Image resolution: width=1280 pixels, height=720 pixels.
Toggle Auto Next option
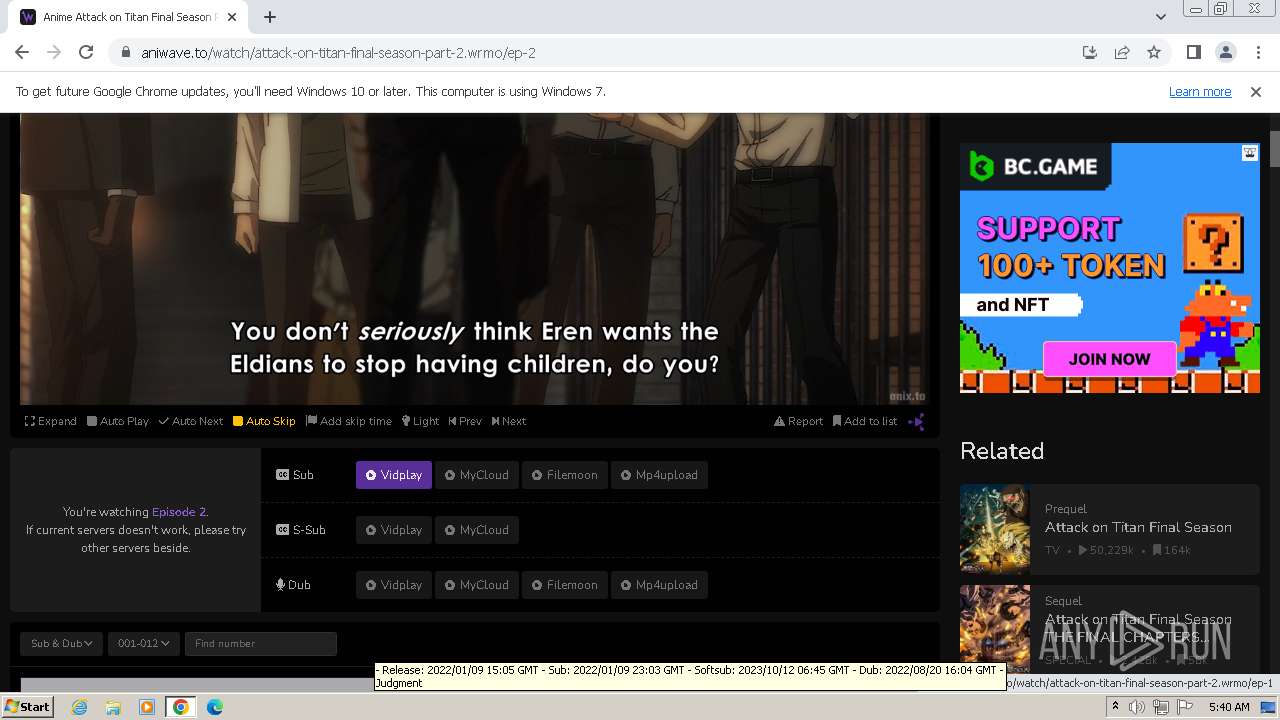(191, 421)
